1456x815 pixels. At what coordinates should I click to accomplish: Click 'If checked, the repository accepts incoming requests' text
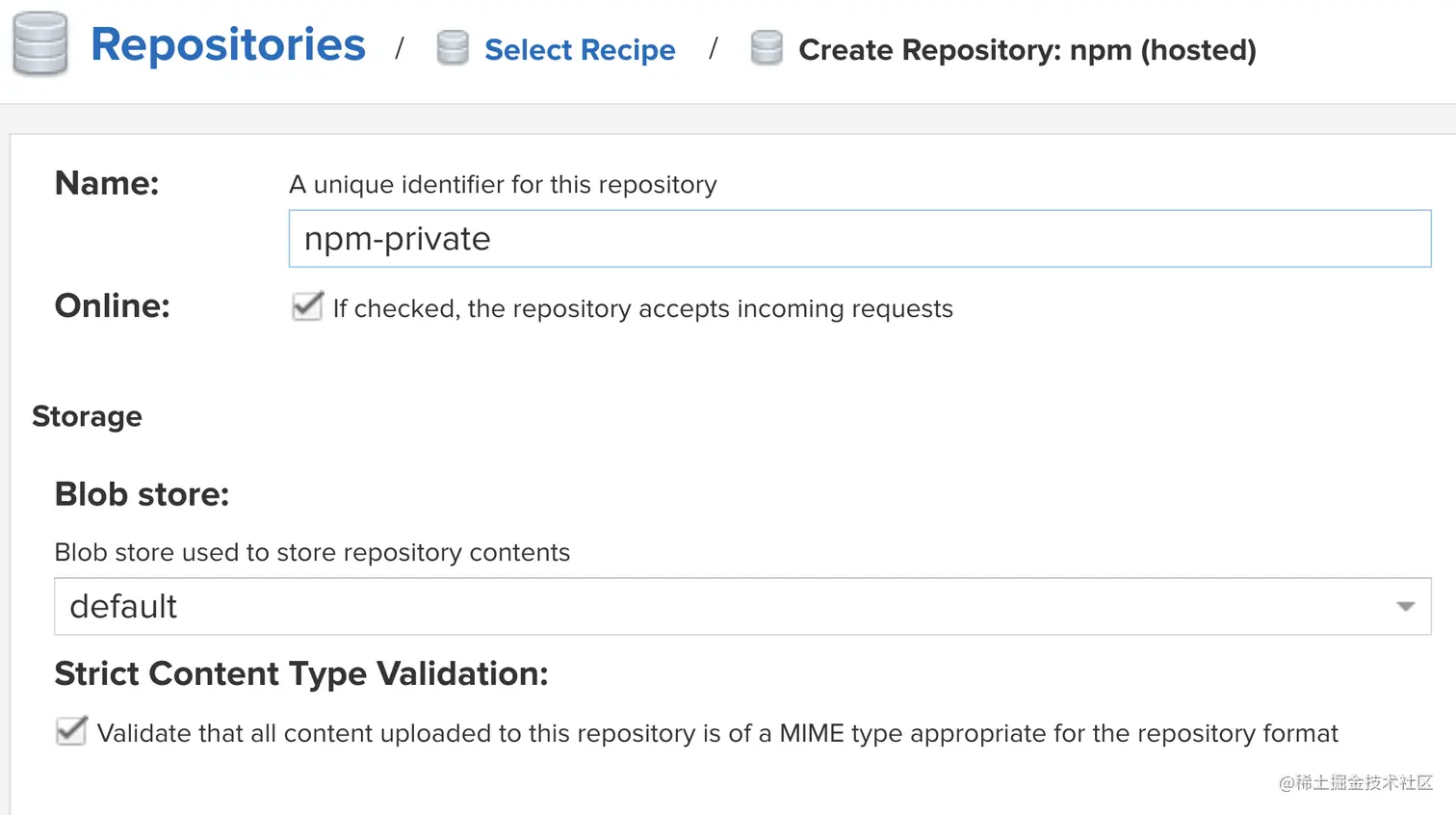pos(643,308)
